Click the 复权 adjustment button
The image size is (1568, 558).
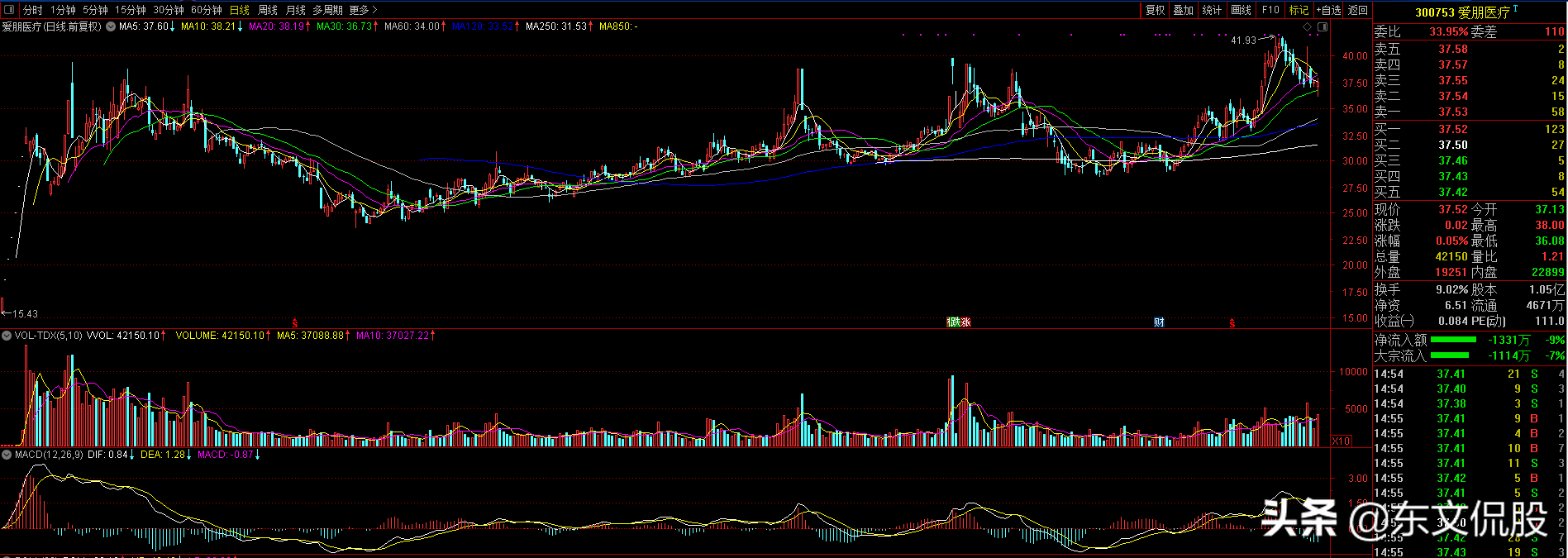[1155, 10]
